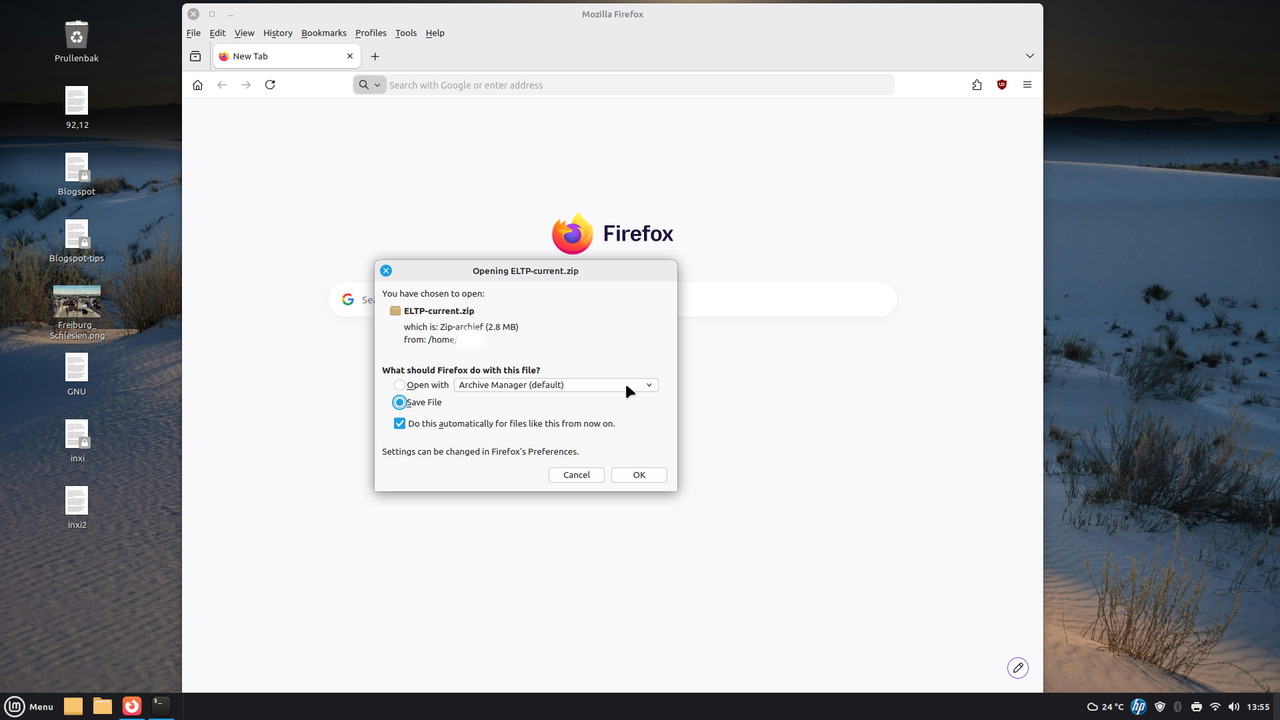
Task: Select the Open with radio button
Action: tap(400, 385)
